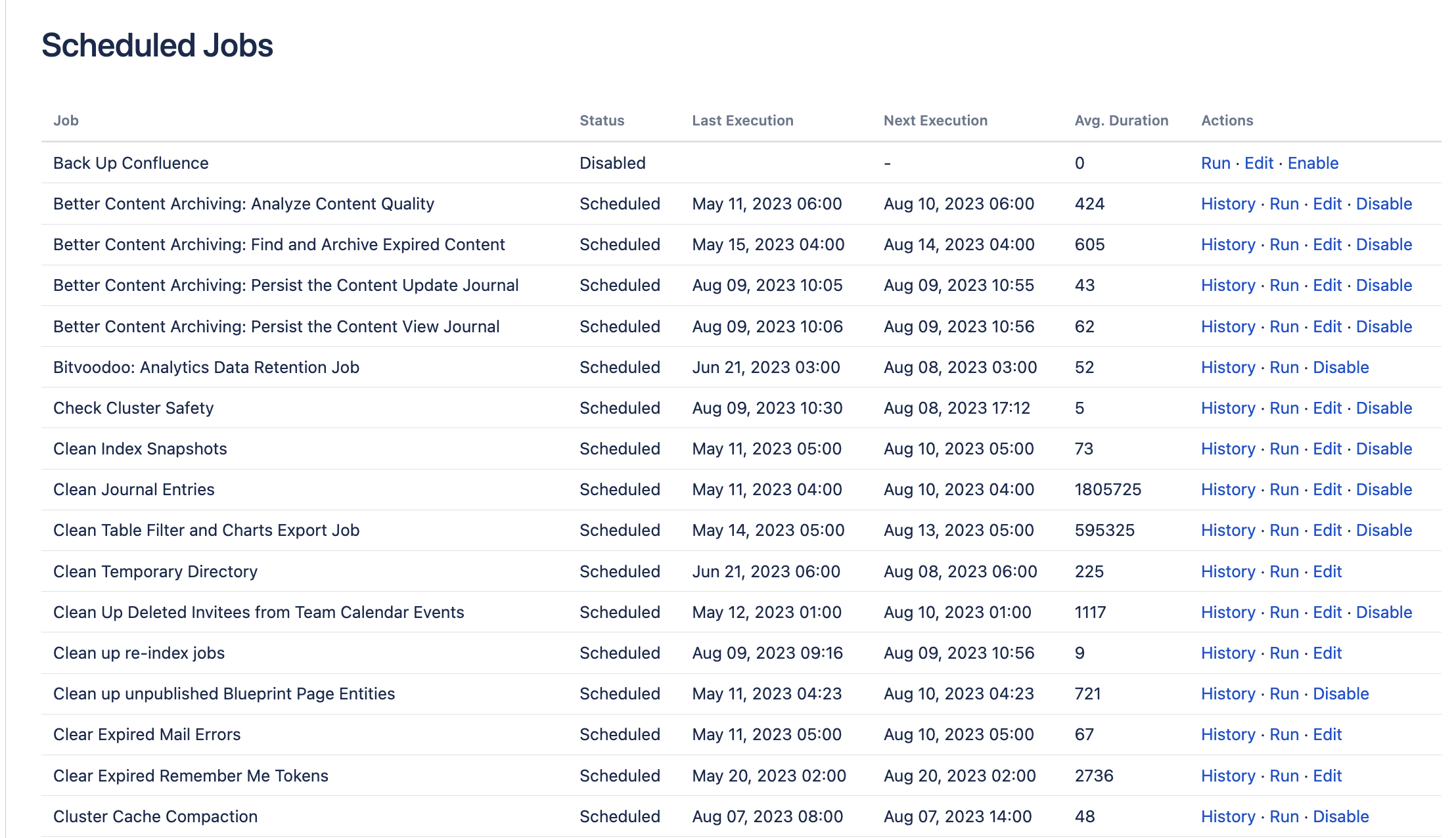Disable the Check Cluster Safety job
This screenshot has height=838, width=1456.
pos(1384,408)
